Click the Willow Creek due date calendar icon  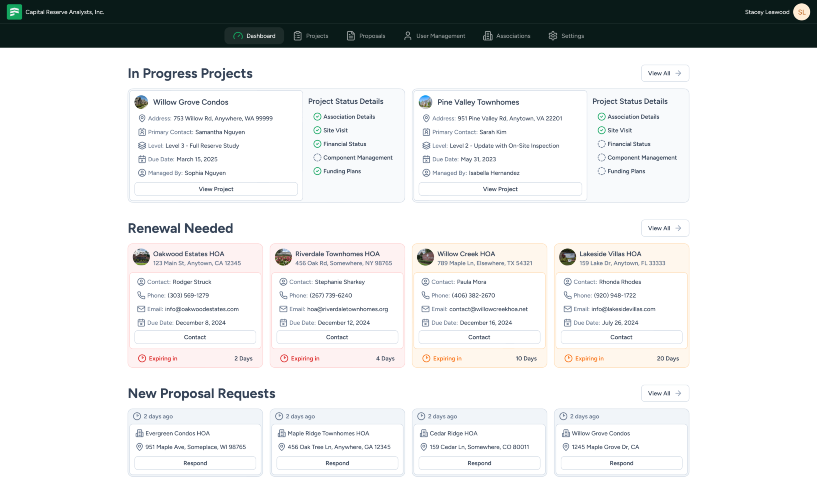coord(425,322)
